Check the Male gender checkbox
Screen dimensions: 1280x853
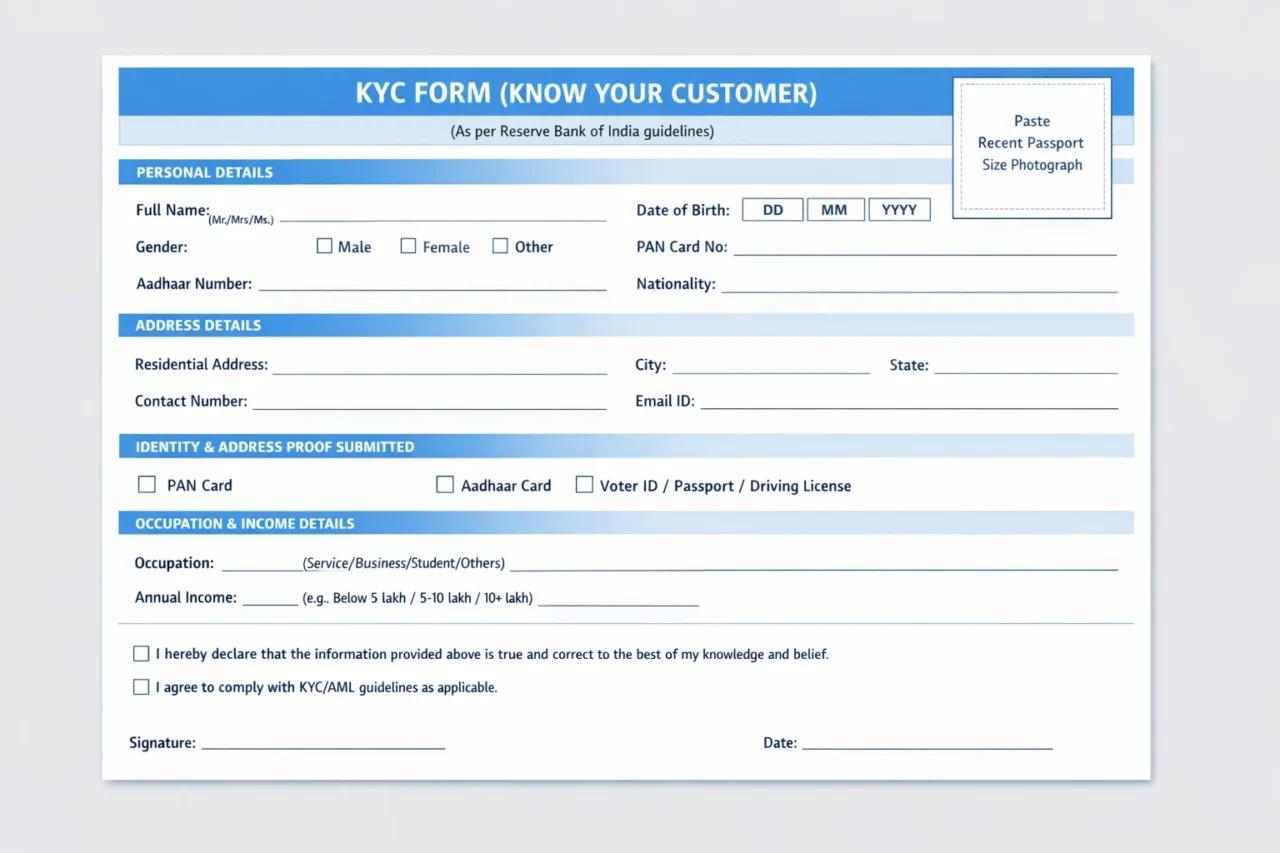coord(324,245)
